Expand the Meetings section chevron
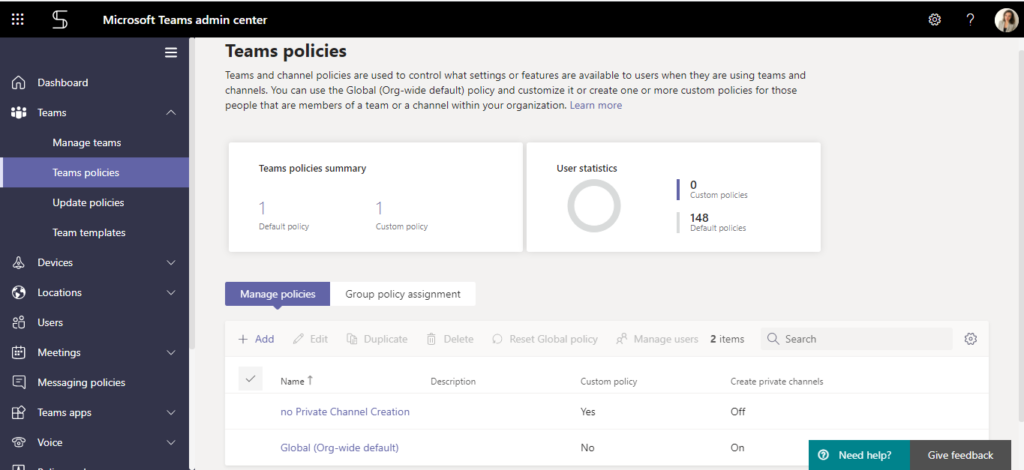The width and height of the screenshot is (1024, 470). coord(171,352)
